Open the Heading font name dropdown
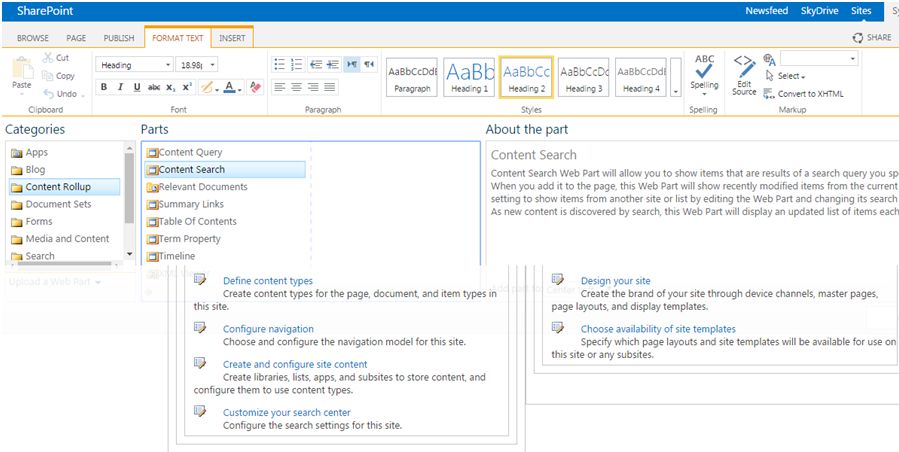899x452 pixels. (167, 65)
